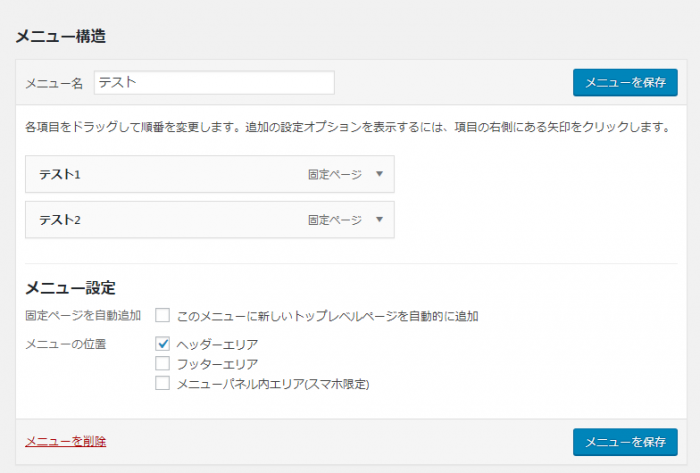The image size is (700, 473).
Task: Check the メニューパネル内エリア(スマホ限定) checkbox
Action: (163, 382)
